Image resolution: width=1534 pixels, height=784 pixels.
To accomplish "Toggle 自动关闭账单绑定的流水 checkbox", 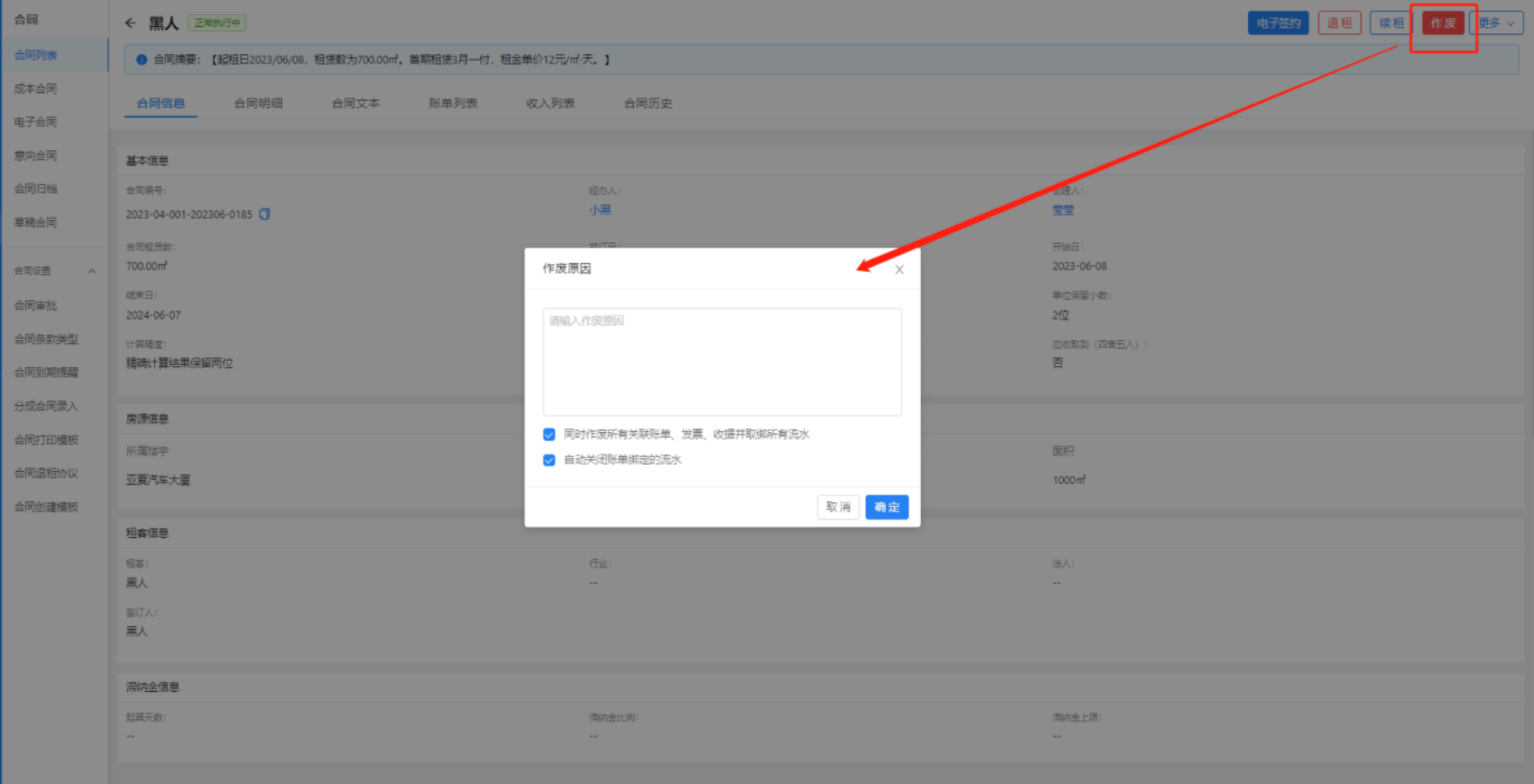I will point(549,460).
